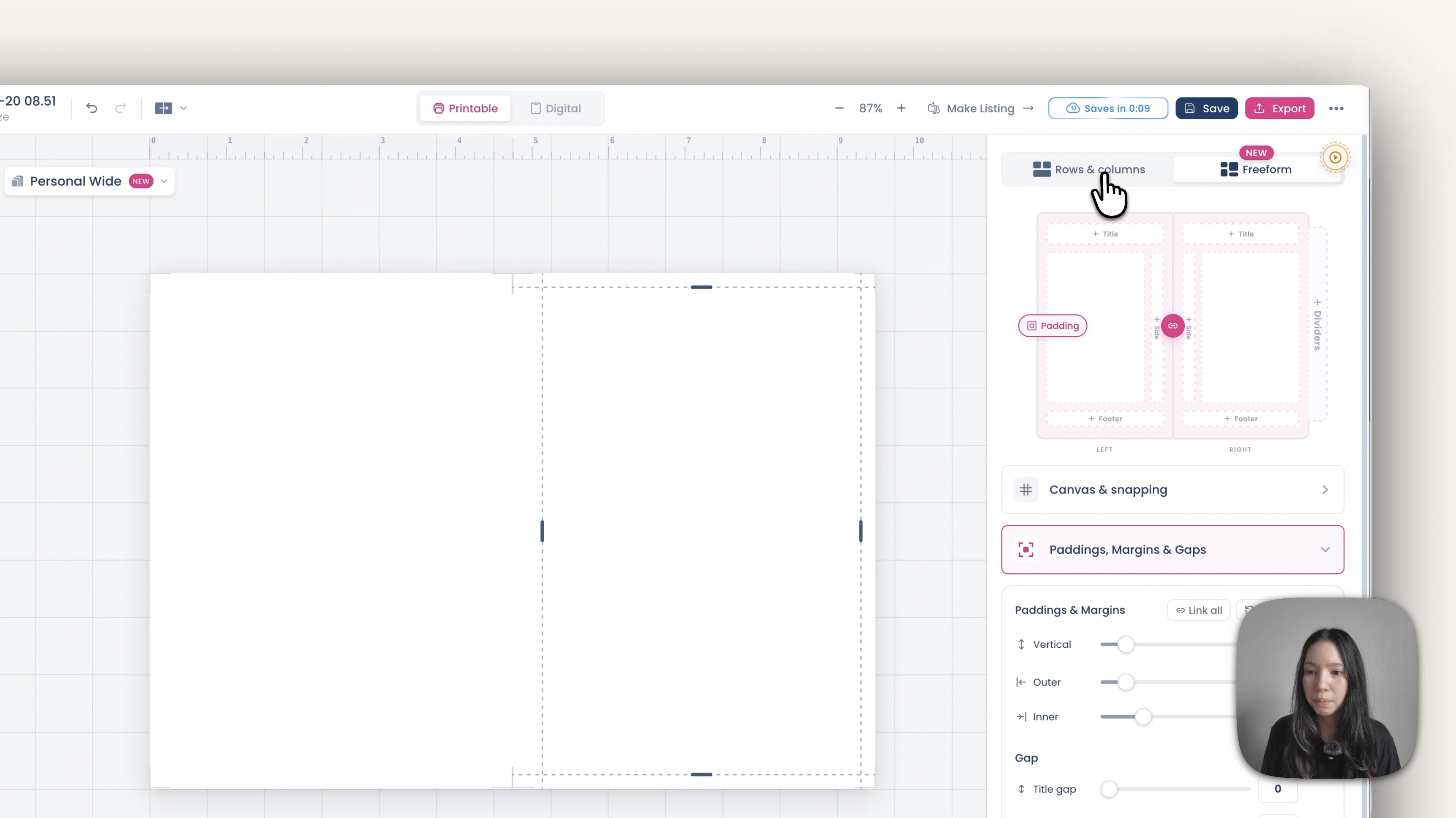Zoom out with the minus icon

(x=840, y=108)
